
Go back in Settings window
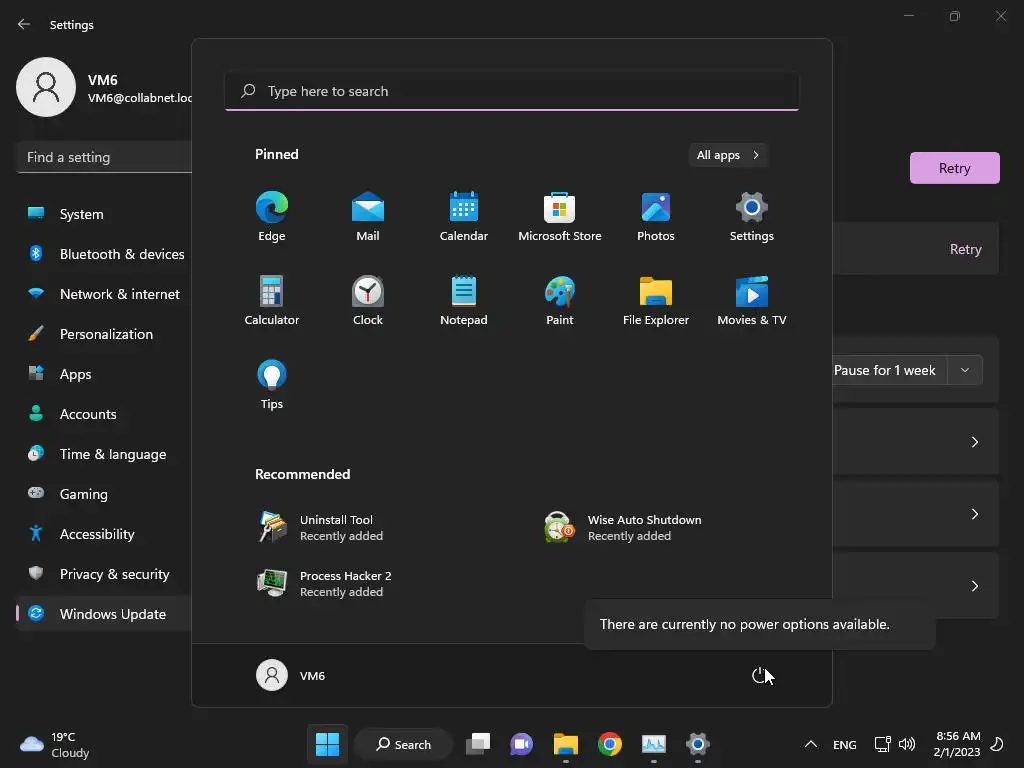tap(24, 24)
